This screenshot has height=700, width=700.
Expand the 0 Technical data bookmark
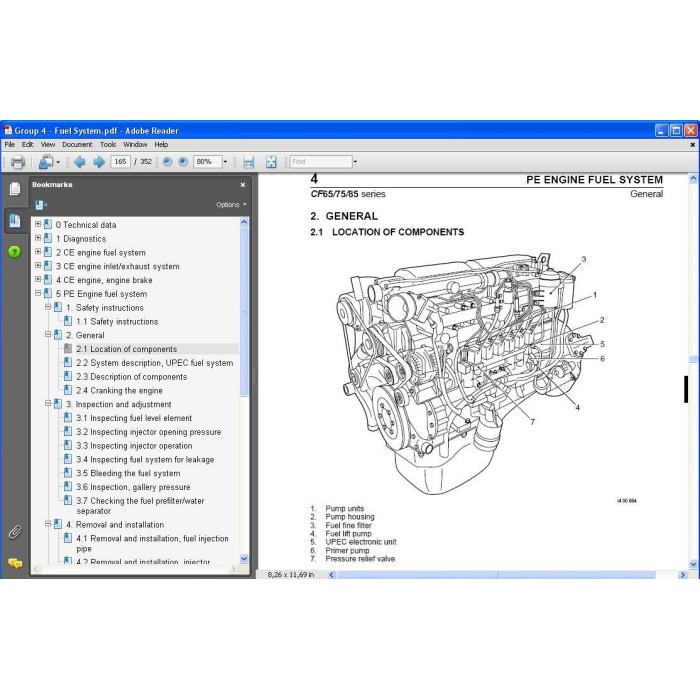click(38, 224)
